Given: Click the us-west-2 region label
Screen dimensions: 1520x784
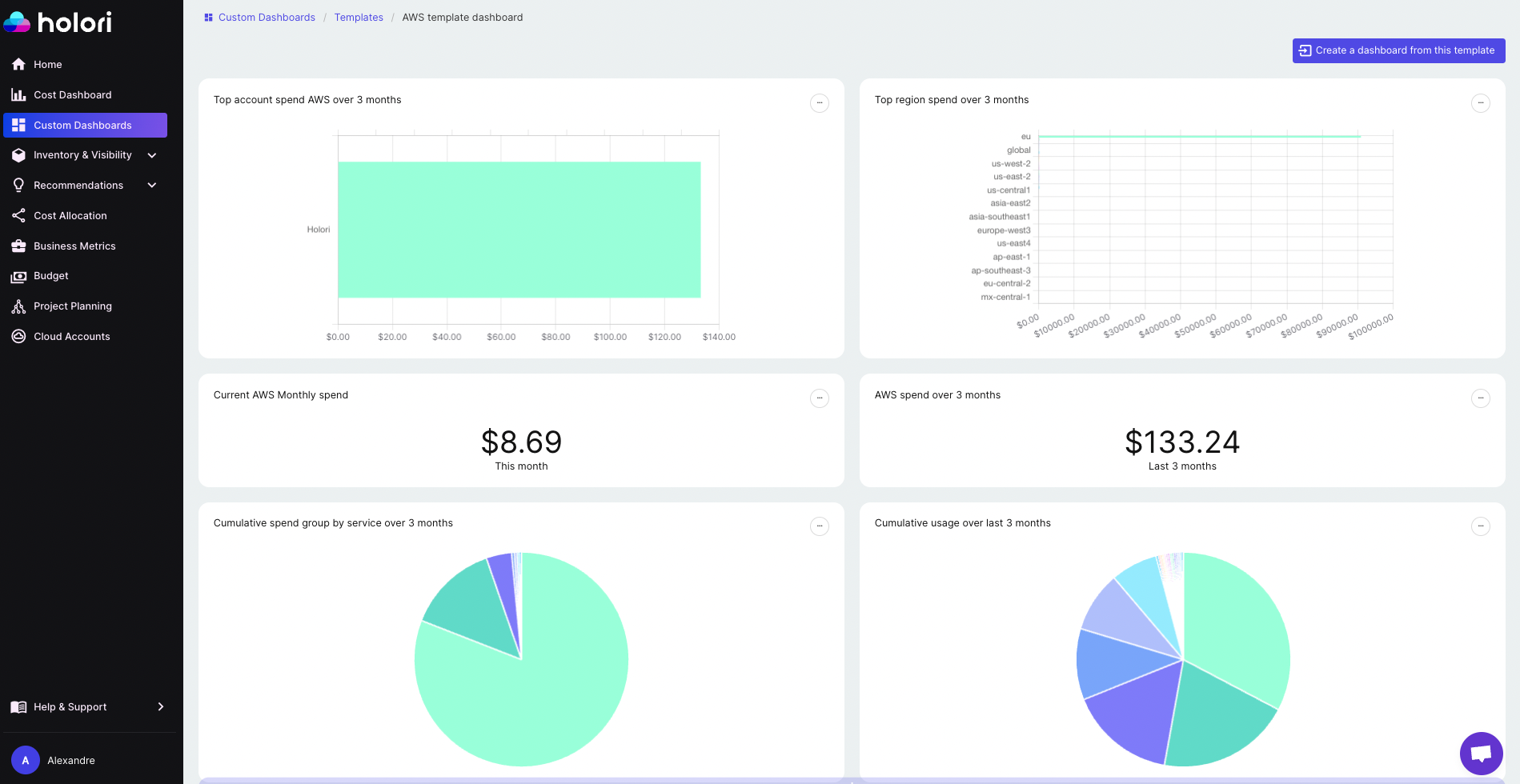Looking at the screenshot, I should click(x=1011, y=164).
